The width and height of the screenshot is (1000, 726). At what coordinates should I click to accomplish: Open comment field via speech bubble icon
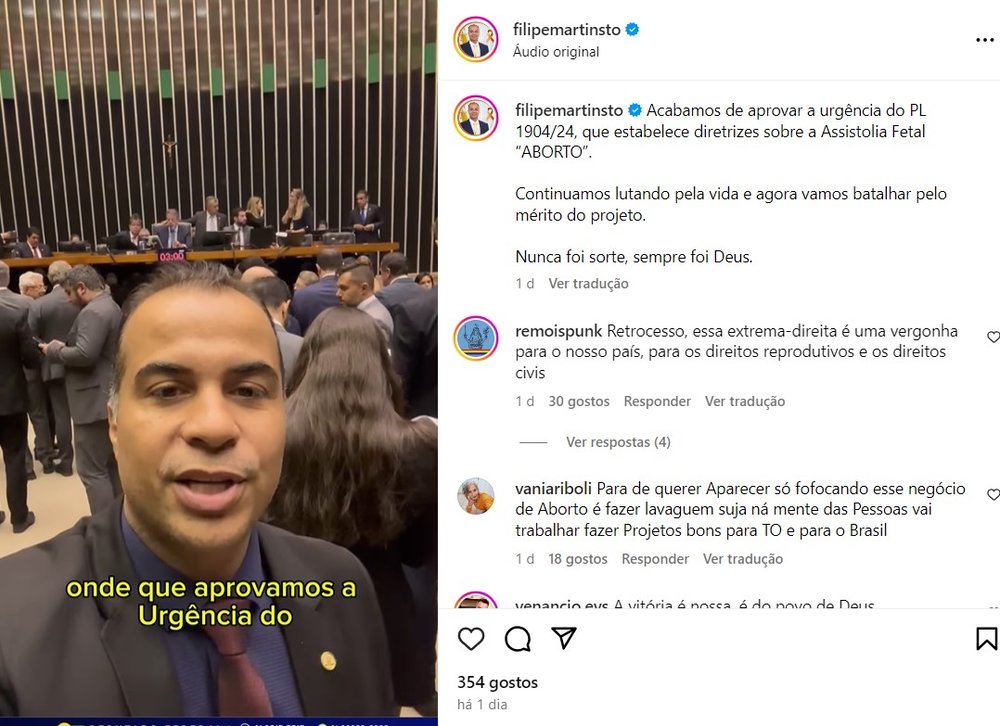point(518,639)
